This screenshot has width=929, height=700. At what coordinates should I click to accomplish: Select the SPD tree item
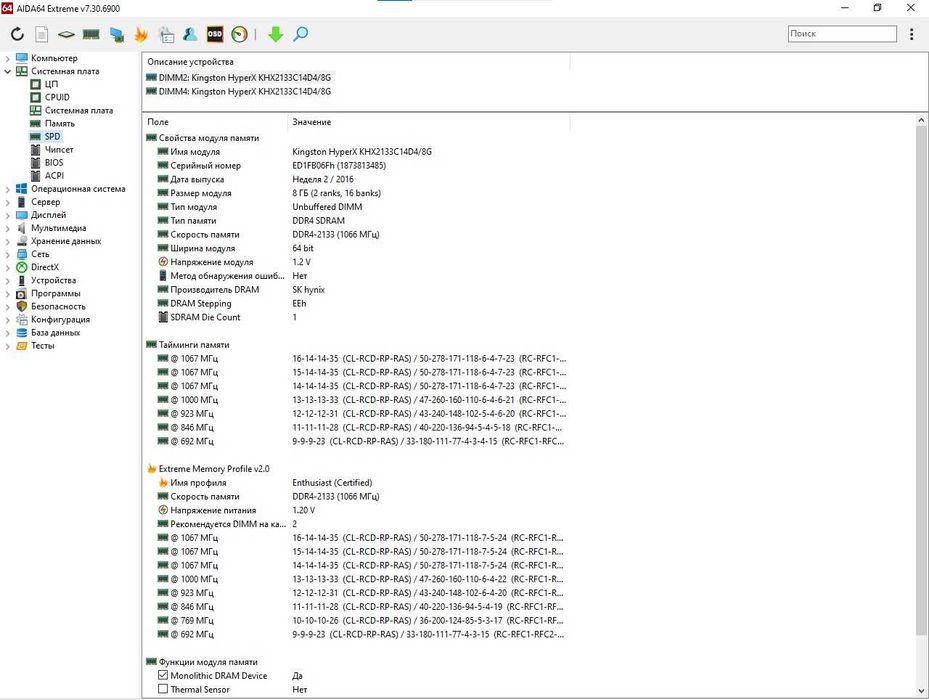pyautogui.click(x=46, y=136)
